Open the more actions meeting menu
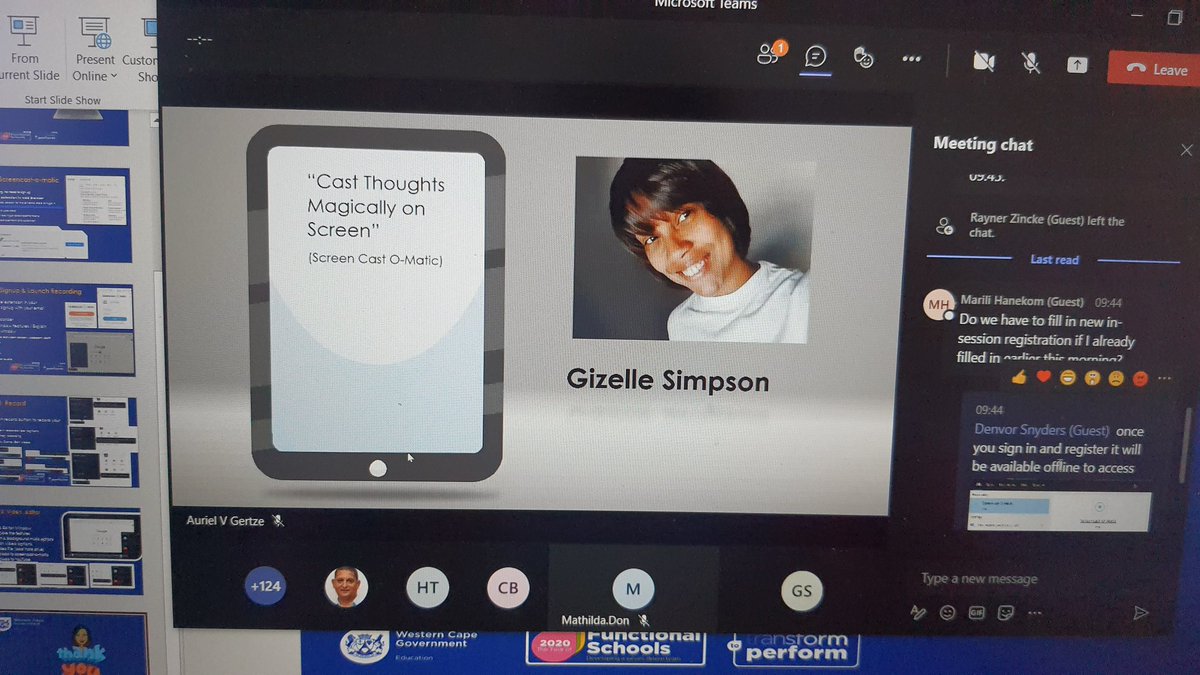 click(x=911, y=58)
